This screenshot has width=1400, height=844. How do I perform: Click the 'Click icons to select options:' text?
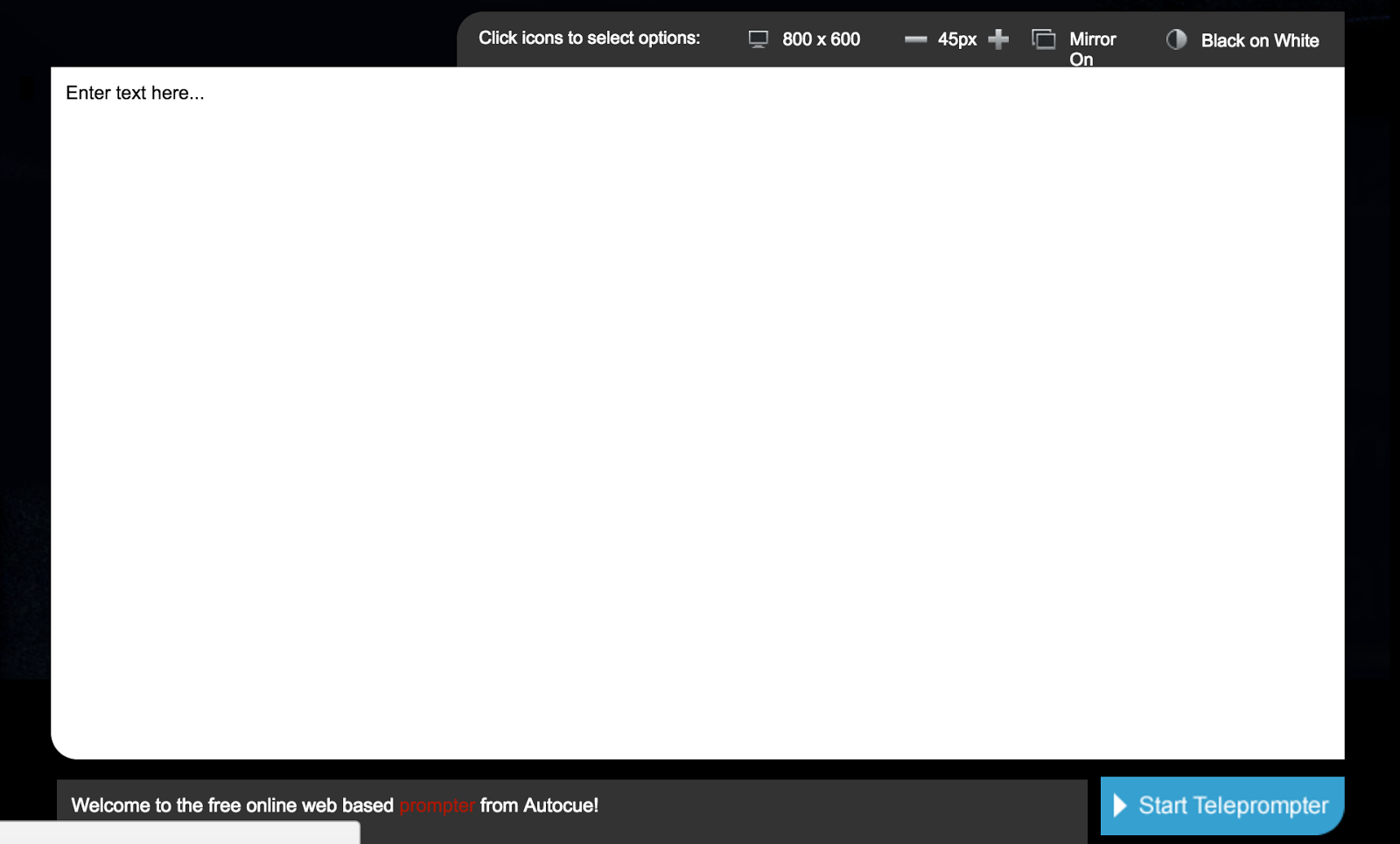(x=590, y=38)
